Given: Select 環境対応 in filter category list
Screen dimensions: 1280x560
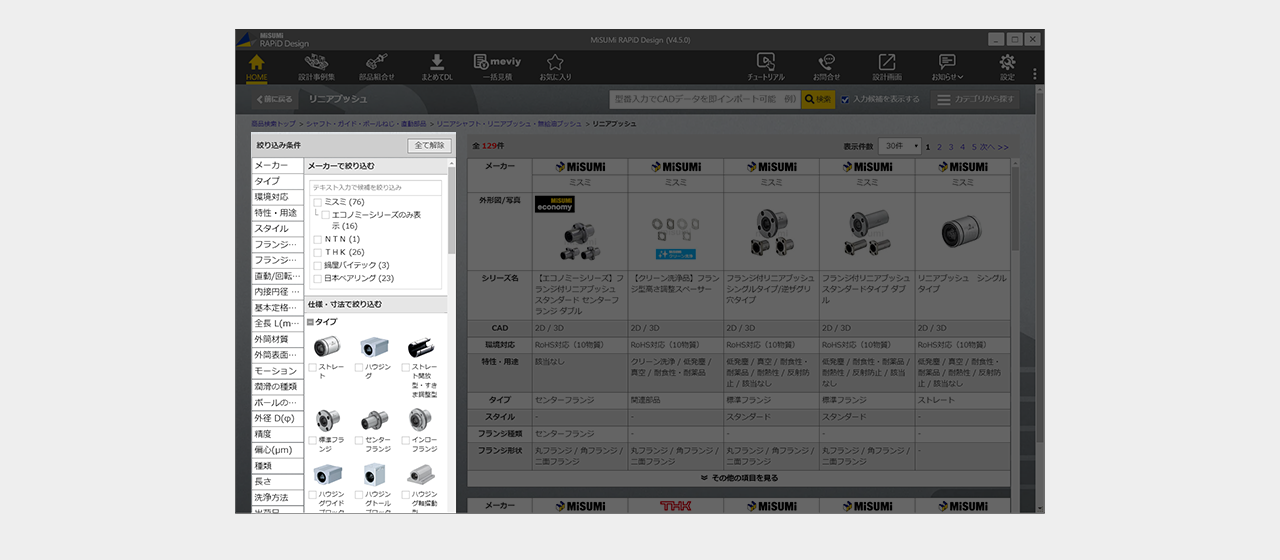Looking at the screenshot, I should (277, 197).
